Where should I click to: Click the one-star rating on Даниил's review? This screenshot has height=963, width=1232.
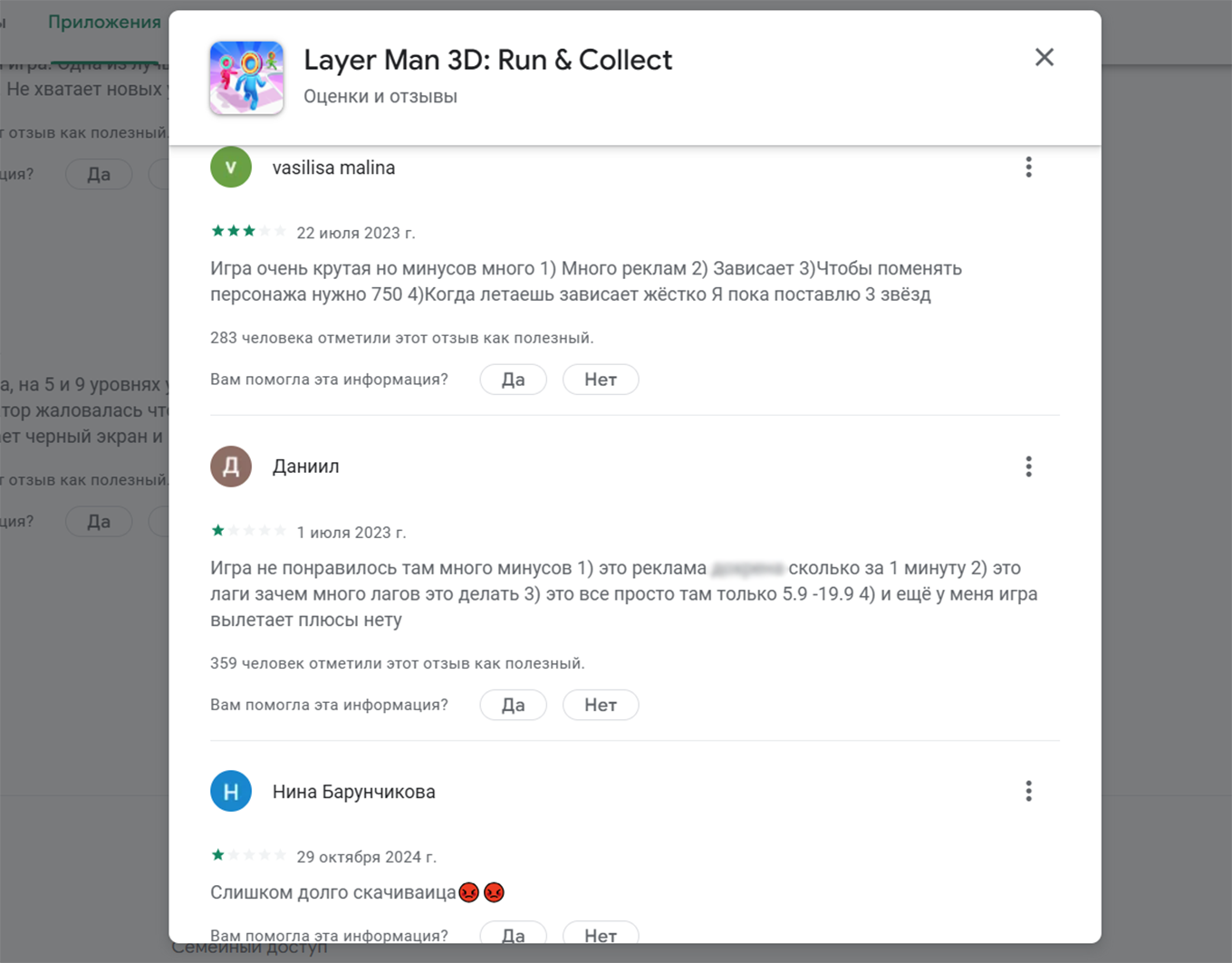pyautogui.click(x=248, y=531)
